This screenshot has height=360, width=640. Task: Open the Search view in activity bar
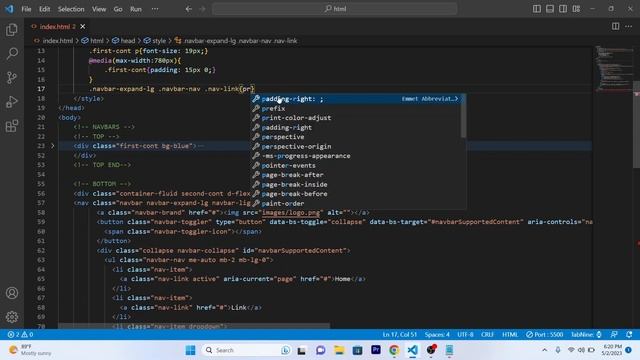tap(12, 53)
